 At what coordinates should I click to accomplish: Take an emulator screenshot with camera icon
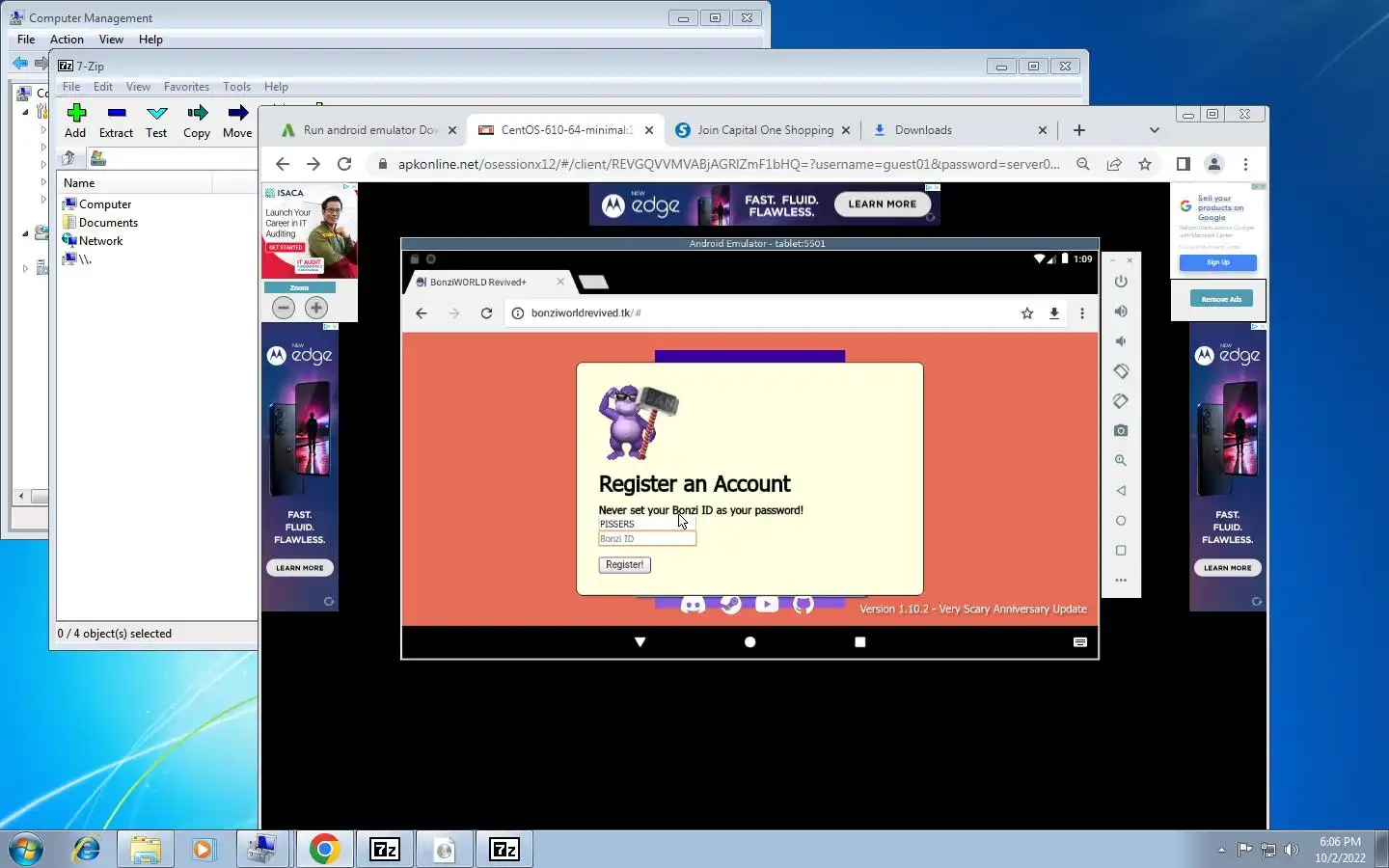pyautogui.click(x=1121, y=431)
